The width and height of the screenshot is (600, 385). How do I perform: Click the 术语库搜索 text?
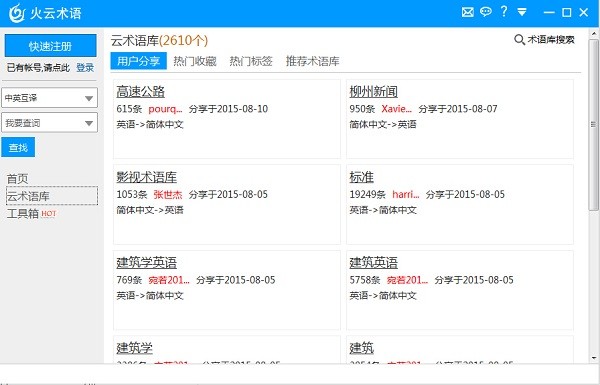[551, 39]
